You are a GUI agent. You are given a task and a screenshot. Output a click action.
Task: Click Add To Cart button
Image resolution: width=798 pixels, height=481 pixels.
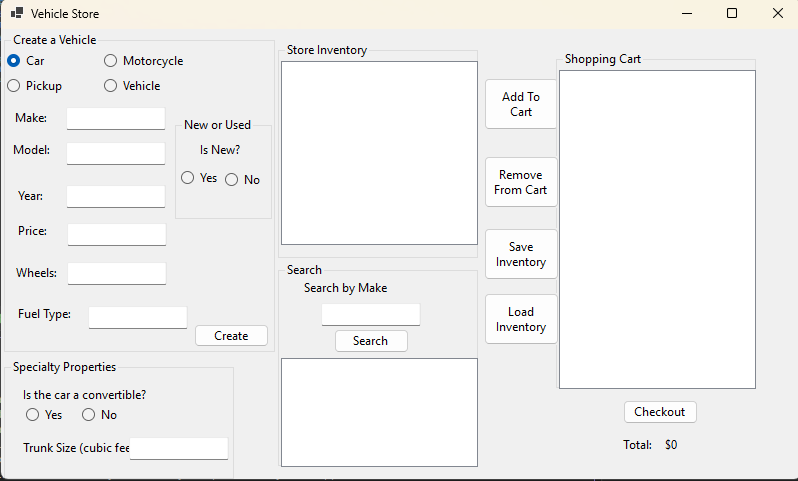521,104
